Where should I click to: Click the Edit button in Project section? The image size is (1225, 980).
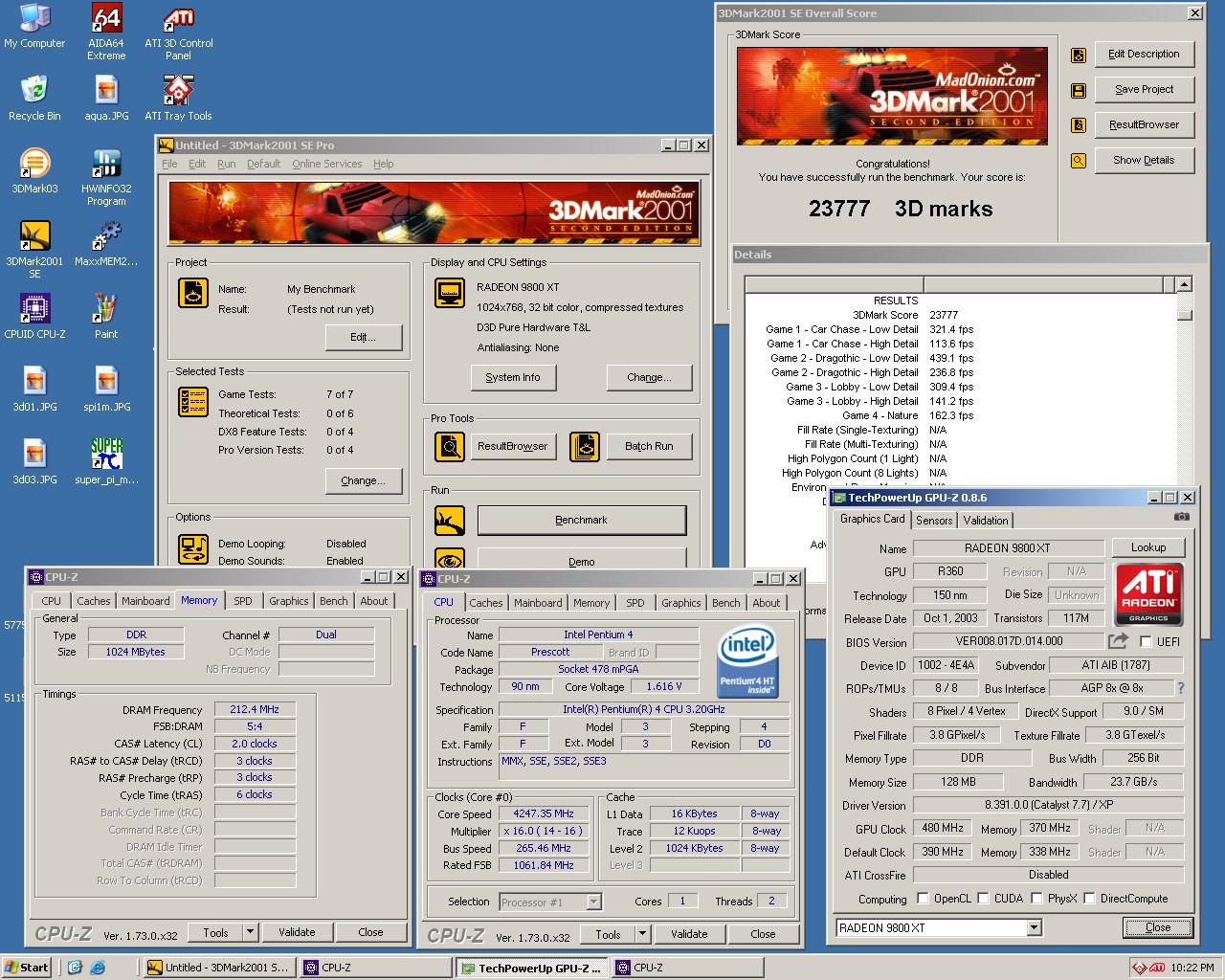click(x=364, y=337)
